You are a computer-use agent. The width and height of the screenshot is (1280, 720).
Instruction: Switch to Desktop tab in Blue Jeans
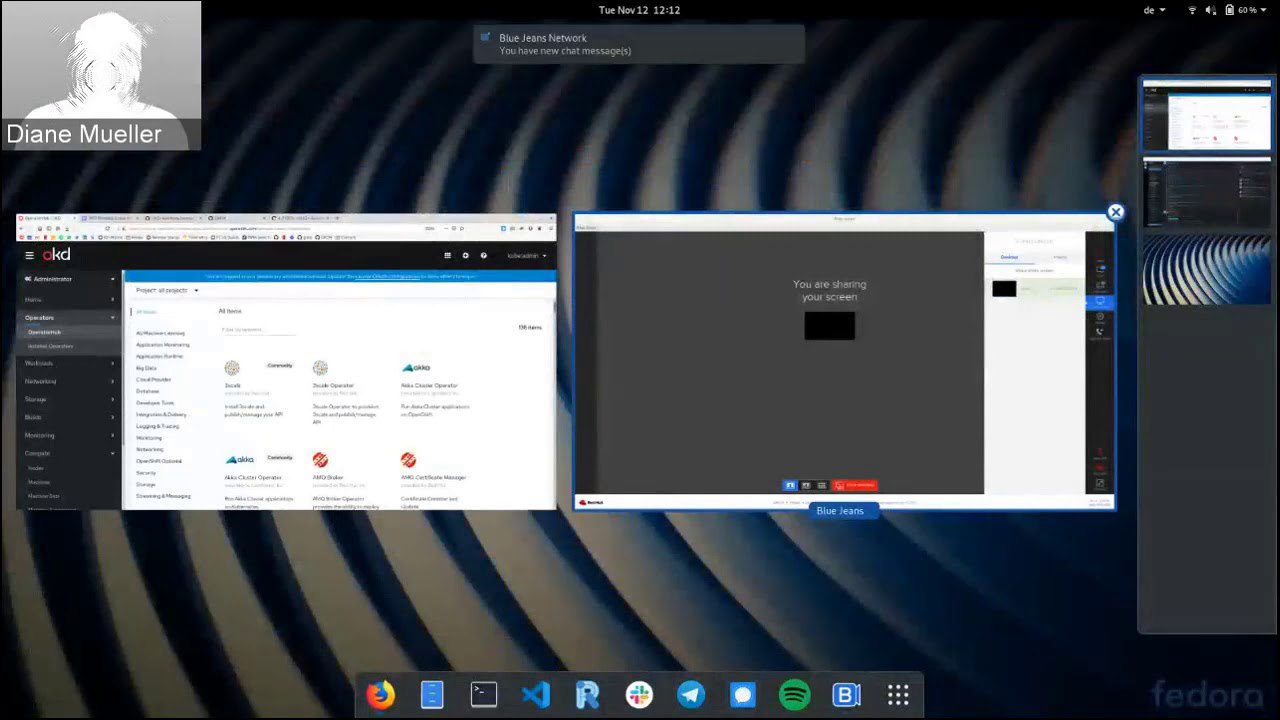pos(1010,257)
